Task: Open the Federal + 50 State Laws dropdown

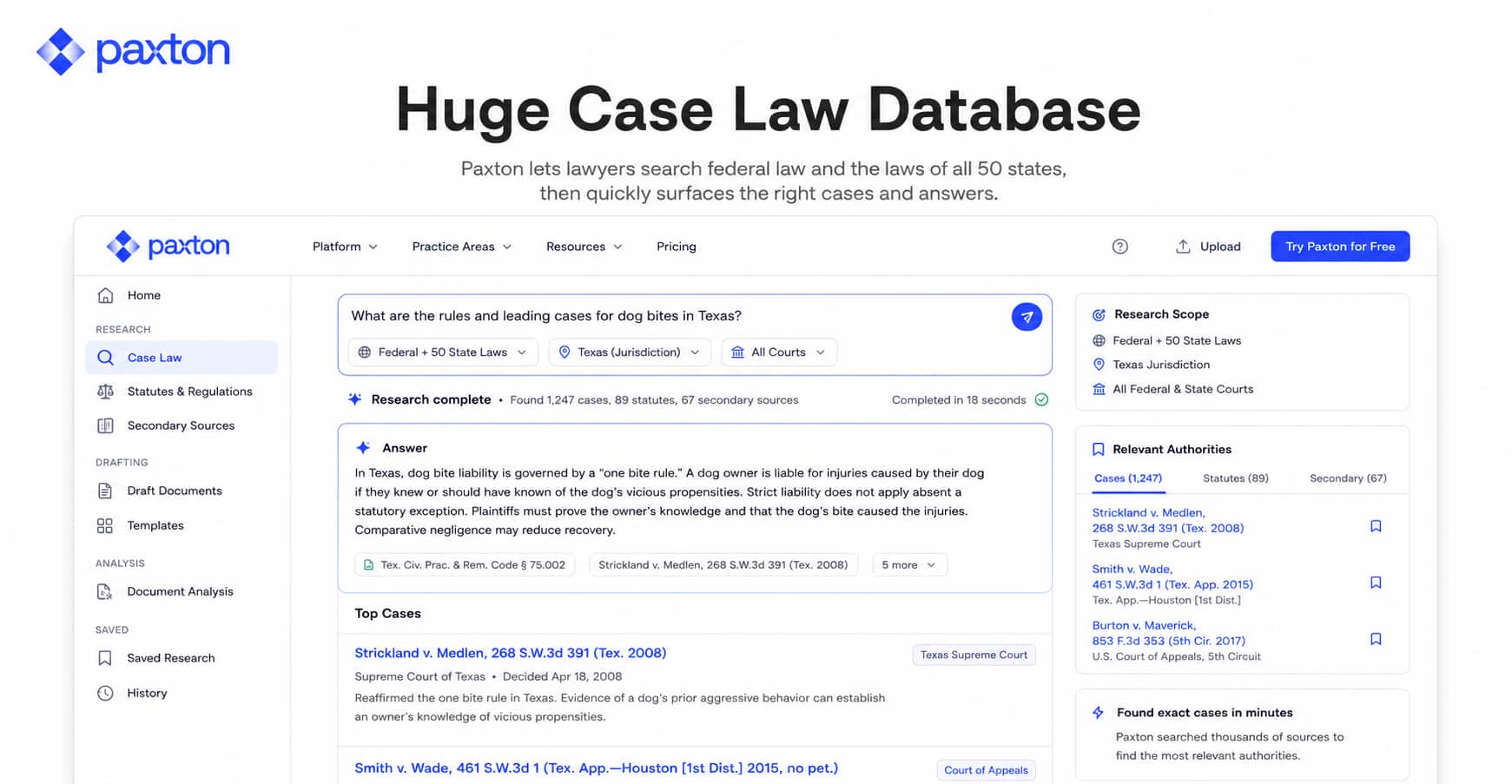Action: [443, 352]
